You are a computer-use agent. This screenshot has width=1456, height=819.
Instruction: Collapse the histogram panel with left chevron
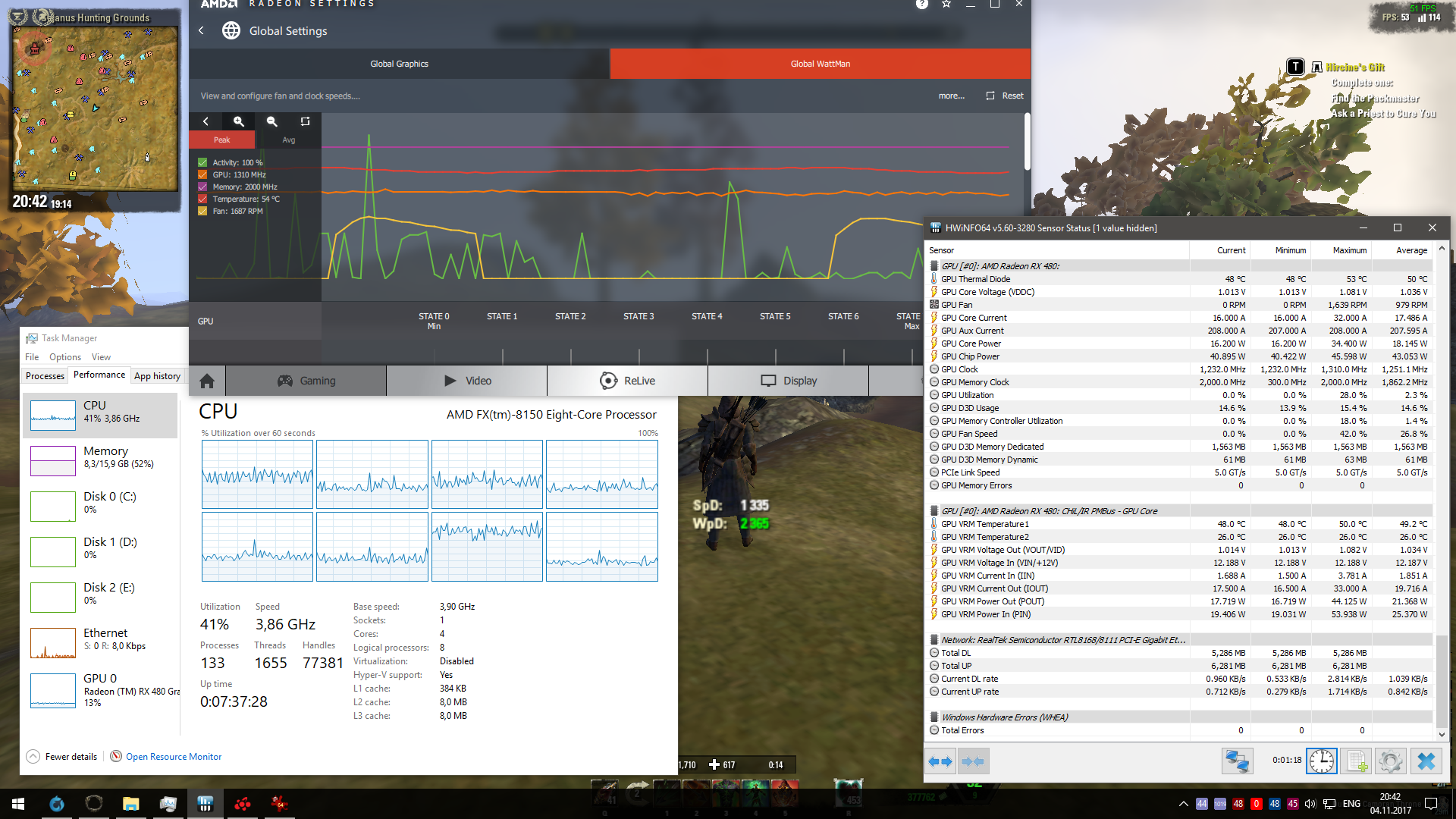(206, 121)
